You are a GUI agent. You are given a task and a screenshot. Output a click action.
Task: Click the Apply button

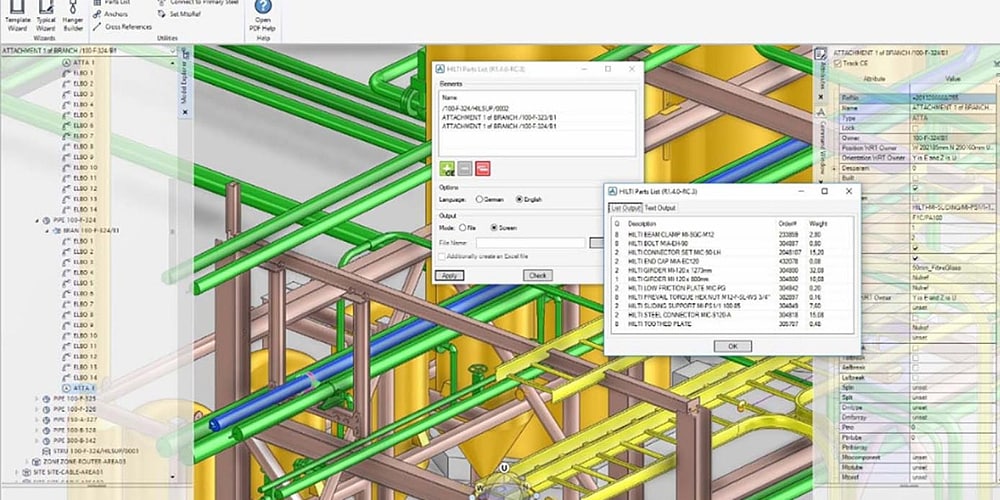(449, 276)
